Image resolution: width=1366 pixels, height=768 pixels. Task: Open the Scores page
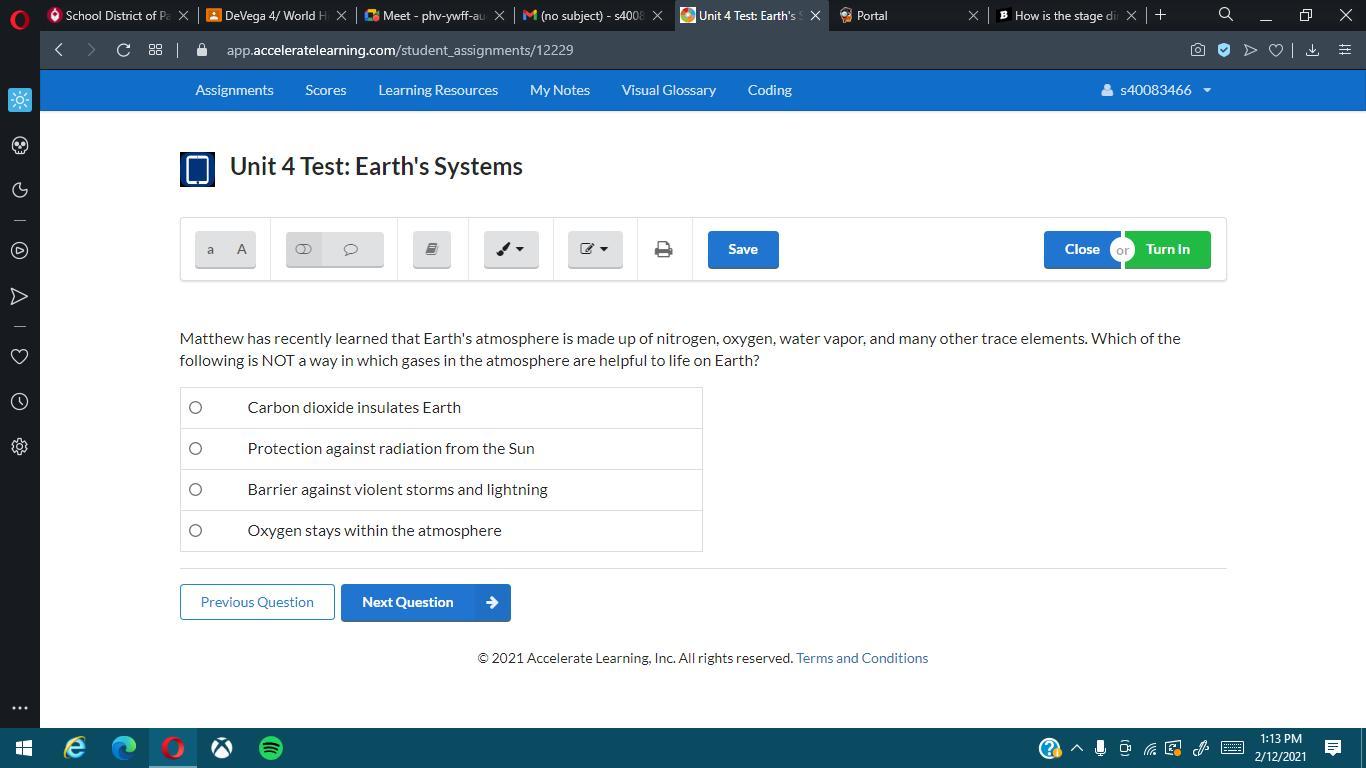tap(326, 90)
